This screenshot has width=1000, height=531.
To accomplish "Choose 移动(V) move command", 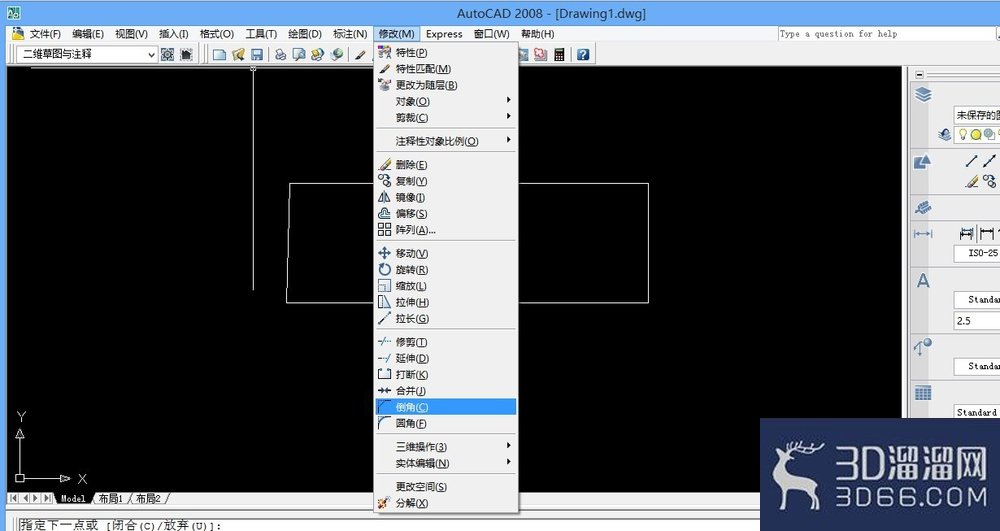I will tap(446, 253).
